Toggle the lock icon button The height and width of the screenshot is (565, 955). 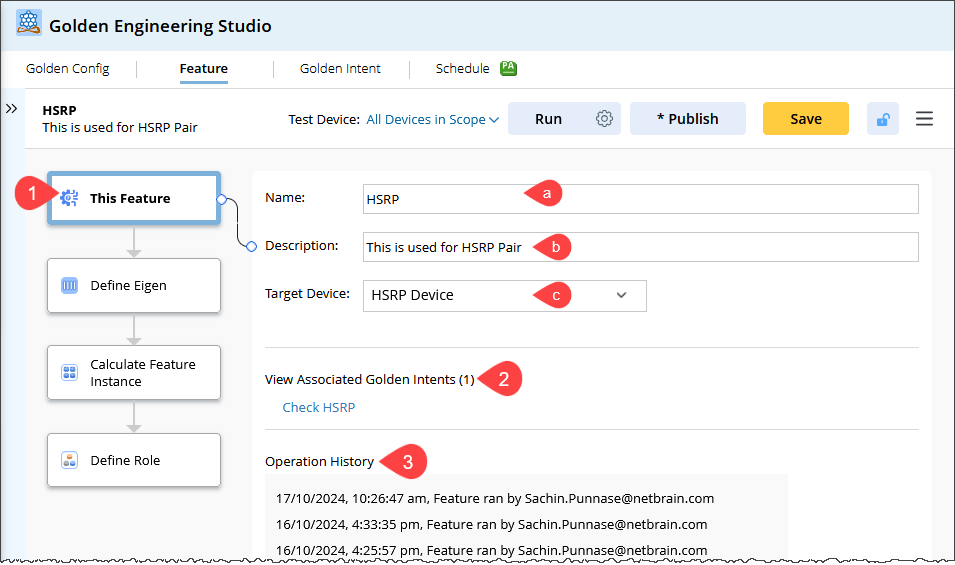882,119
